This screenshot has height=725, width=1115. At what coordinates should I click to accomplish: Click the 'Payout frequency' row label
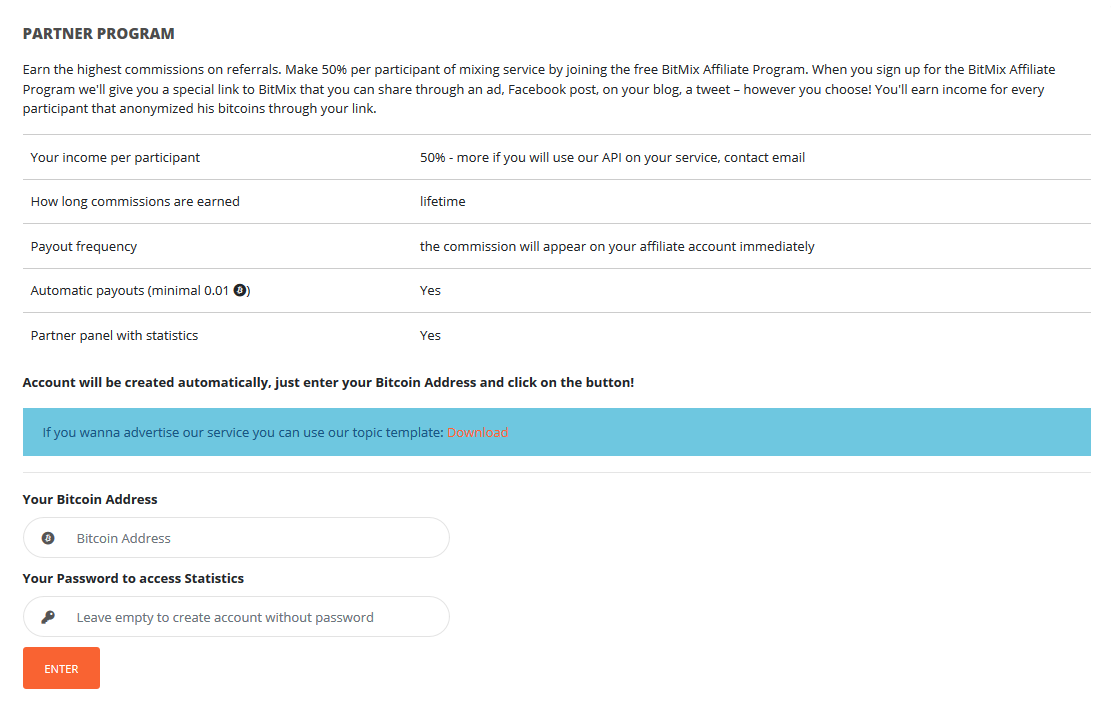84,246
